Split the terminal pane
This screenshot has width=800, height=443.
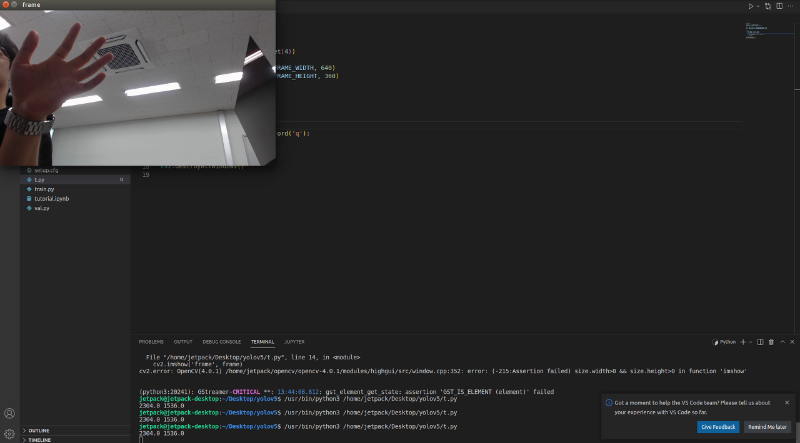point(760,342)
